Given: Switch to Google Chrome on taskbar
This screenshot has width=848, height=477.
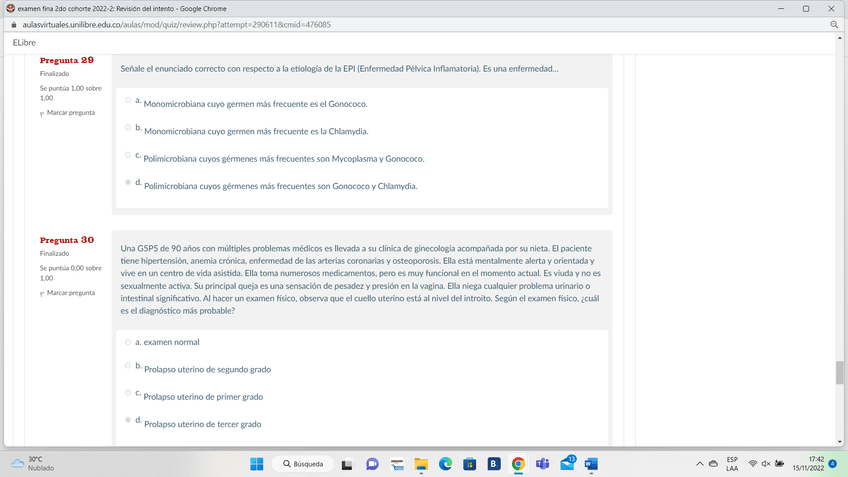Looking at the screenshot, I should (518, 464).
